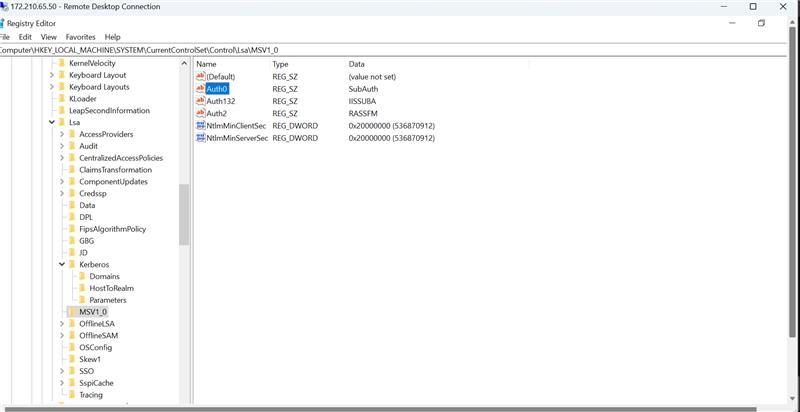Viewport: 800px width, 412px height.
Task: Expand the CentralizedAccessPolicies key
Action: tap(62, 158)
